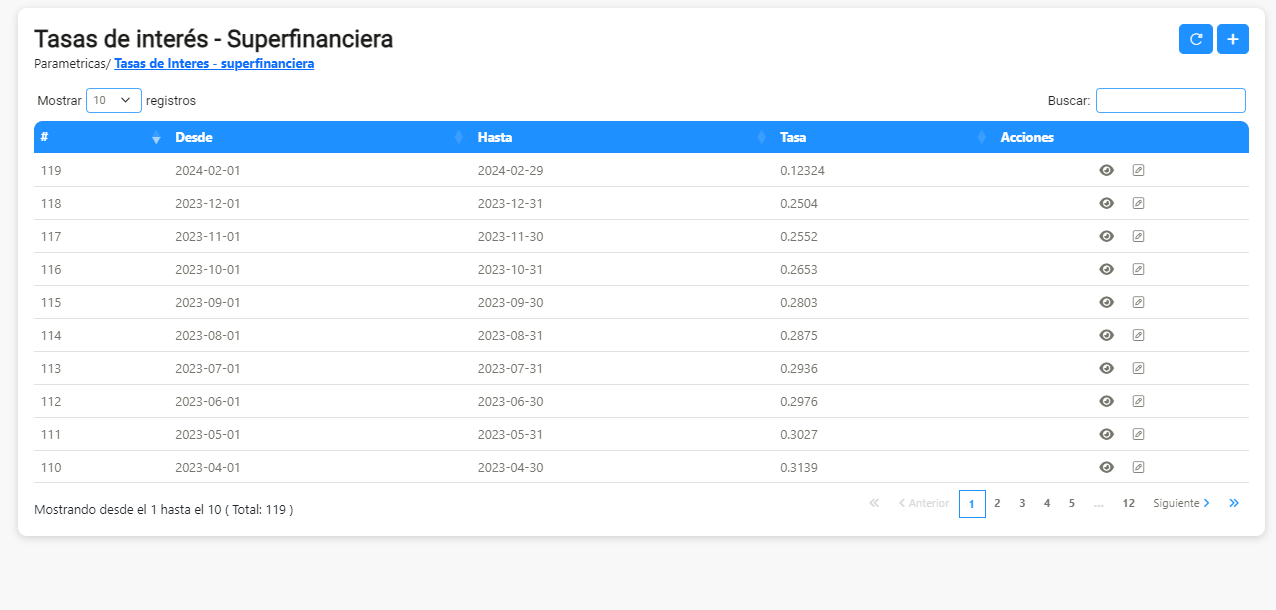Screen dimensions: 1276x610
Task: Sort the table by Hasta column
Action: (x=622, y=137)
